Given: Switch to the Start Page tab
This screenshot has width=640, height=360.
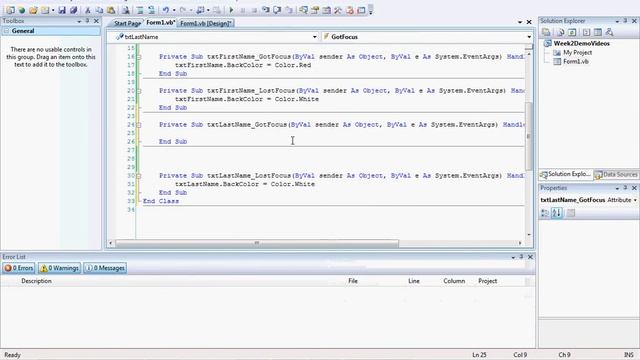Looking at the screenshot, I should (x=127, y=24).
